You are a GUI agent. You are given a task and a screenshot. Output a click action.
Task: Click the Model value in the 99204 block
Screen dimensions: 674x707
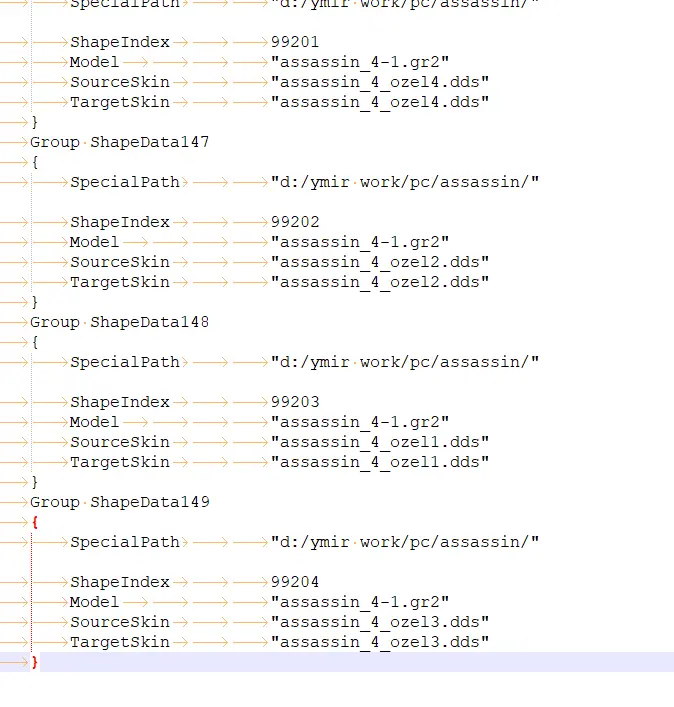point(360,602)
